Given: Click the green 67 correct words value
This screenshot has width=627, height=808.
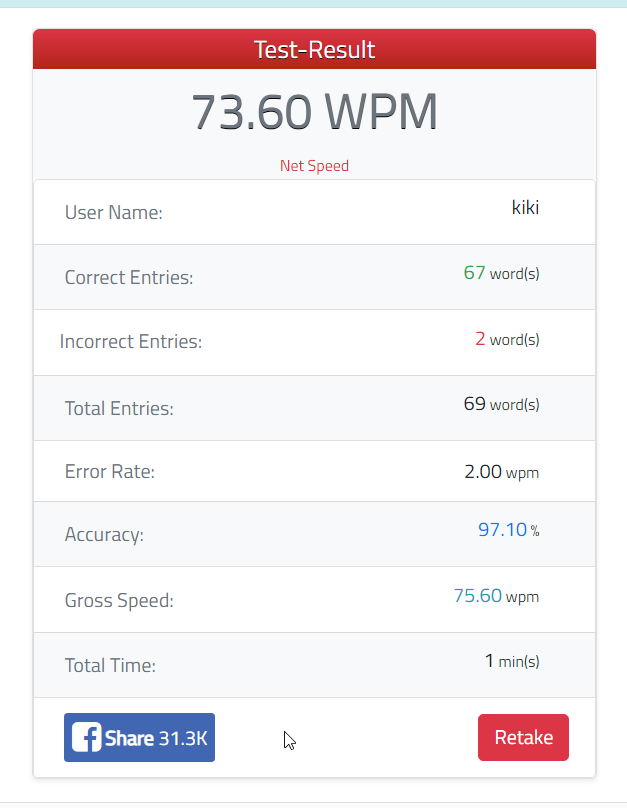Looking at the screenshot, I should (x=474, y=273).
